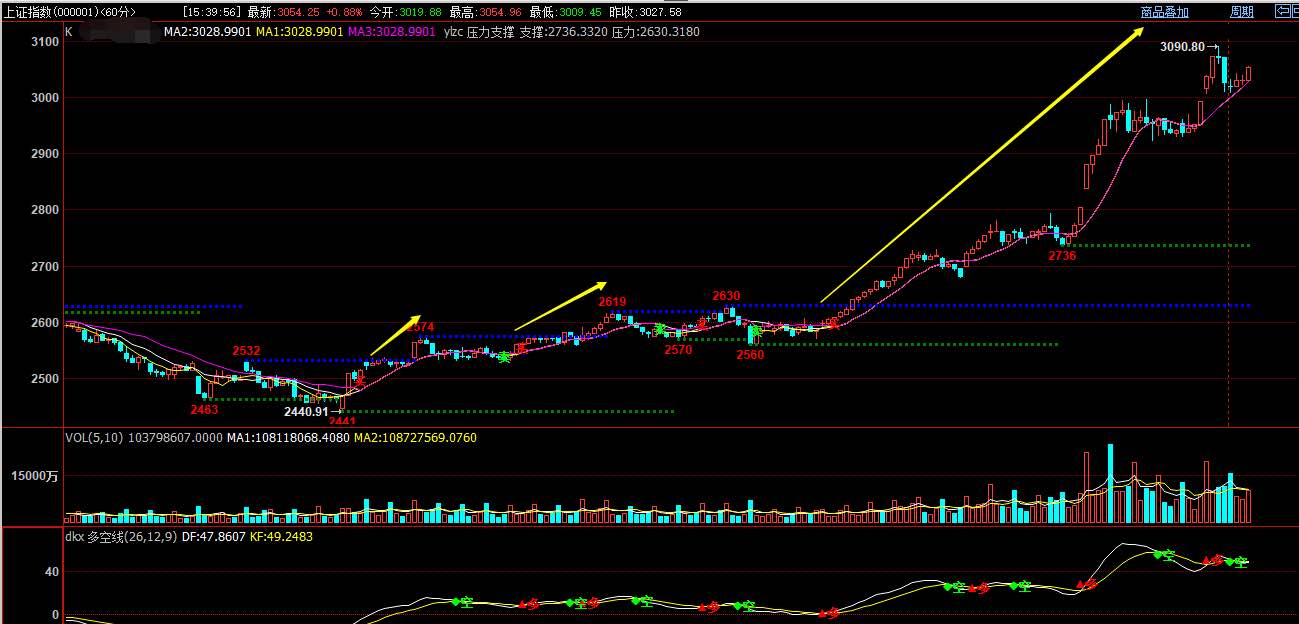Image resolution: width=1299 pixels, height=624 pixels.
Task: Click the tallest cyan volume bar
Action: [x=1110, y=484]
